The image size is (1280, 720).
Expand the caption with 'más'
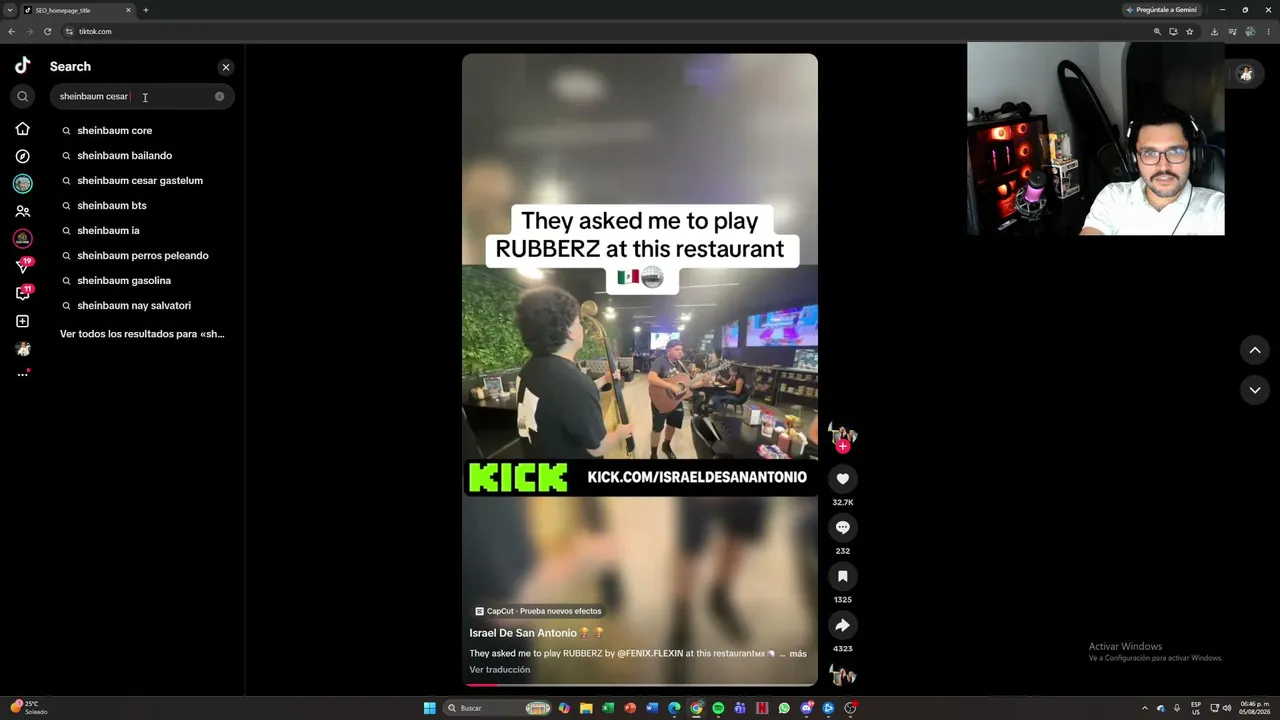pos(798,654)
